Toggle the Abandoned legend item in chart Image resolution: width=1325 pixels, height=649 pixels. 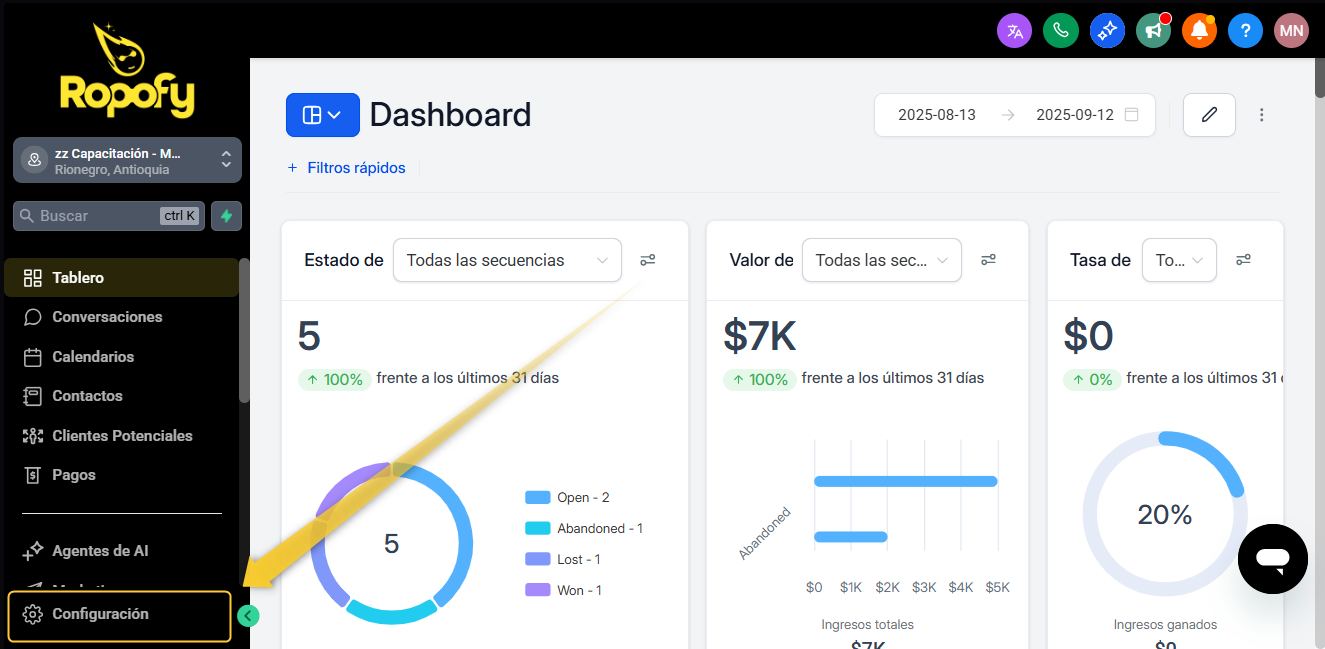[x=585, y=529]
